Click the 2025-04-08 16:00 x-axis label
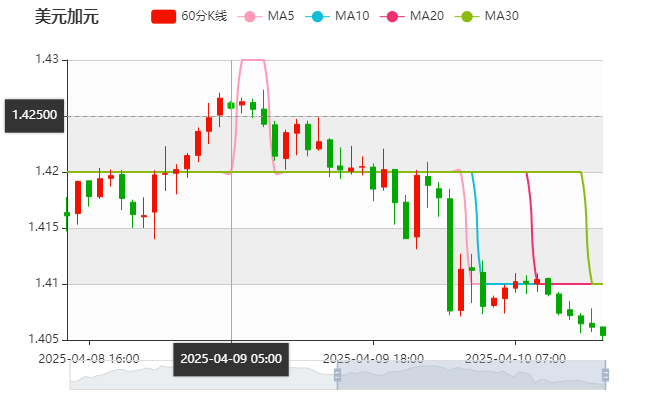Viewport: 670px width, 400px height. coord(89,359)
